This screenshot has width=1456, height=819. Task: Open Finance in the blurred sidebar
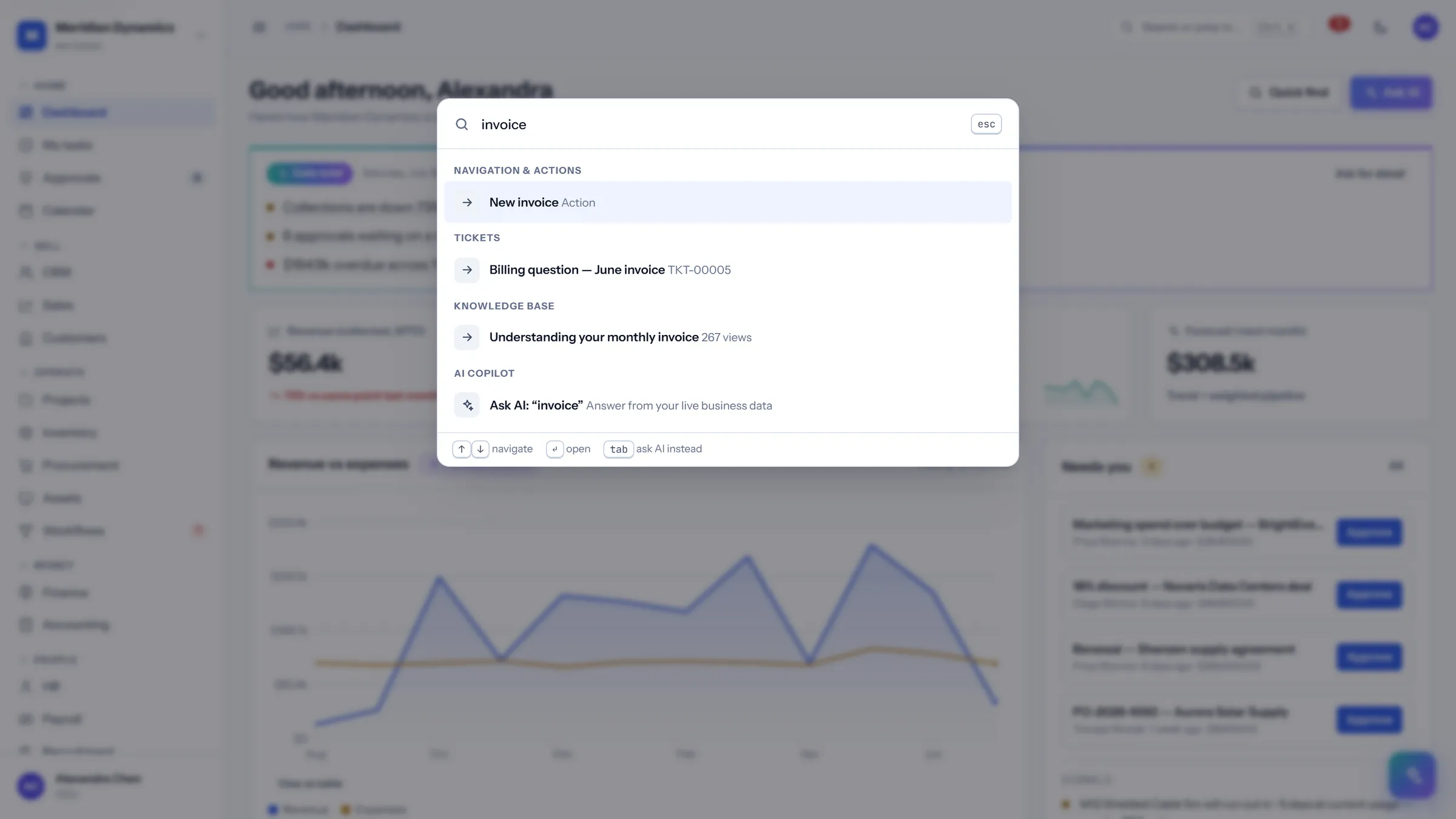pos(113,593)
